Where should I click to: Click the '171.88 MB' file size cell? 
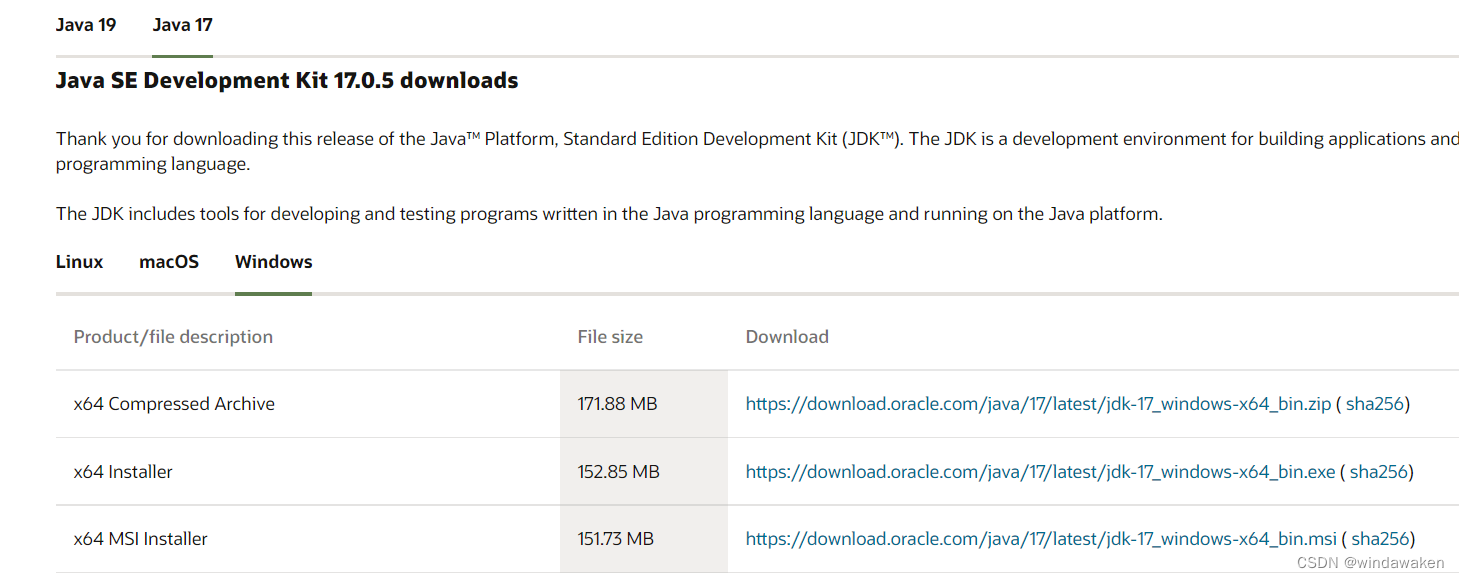[644, 404]
